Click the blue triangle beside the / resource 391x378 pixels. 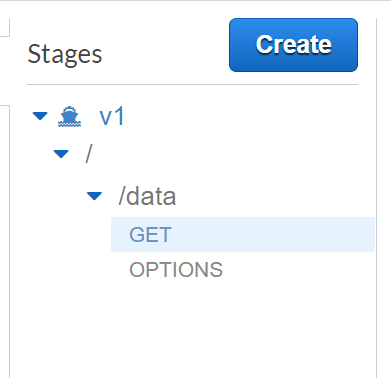[61, 154]
